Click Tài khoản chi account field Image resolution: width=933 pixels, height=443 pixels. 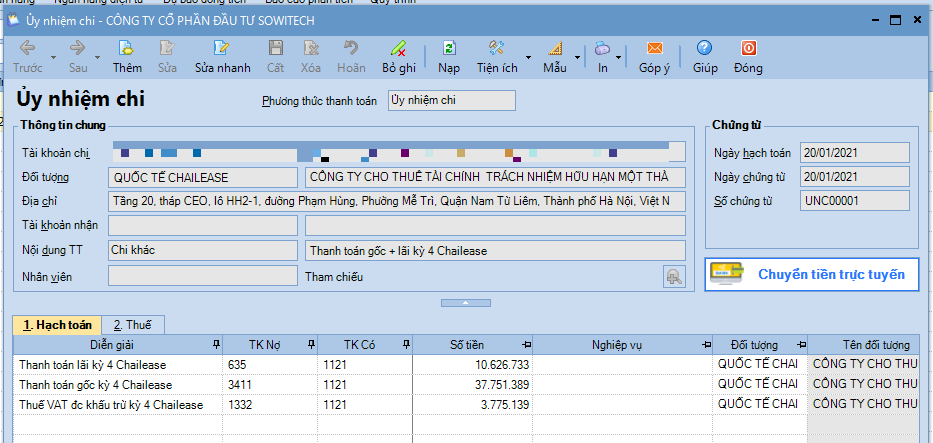[x=397, y=152]
